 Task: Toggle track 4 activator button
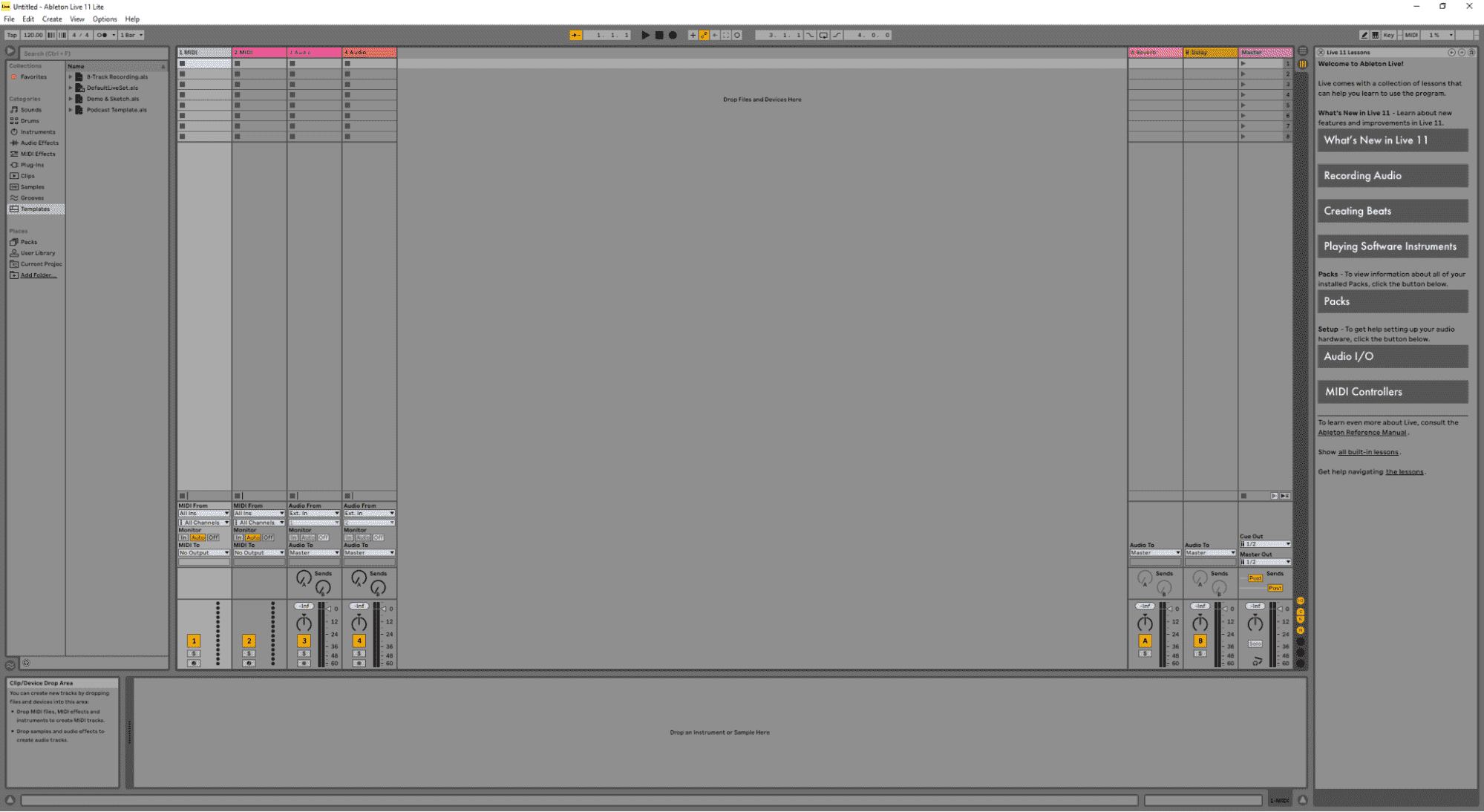click(359, 641)
